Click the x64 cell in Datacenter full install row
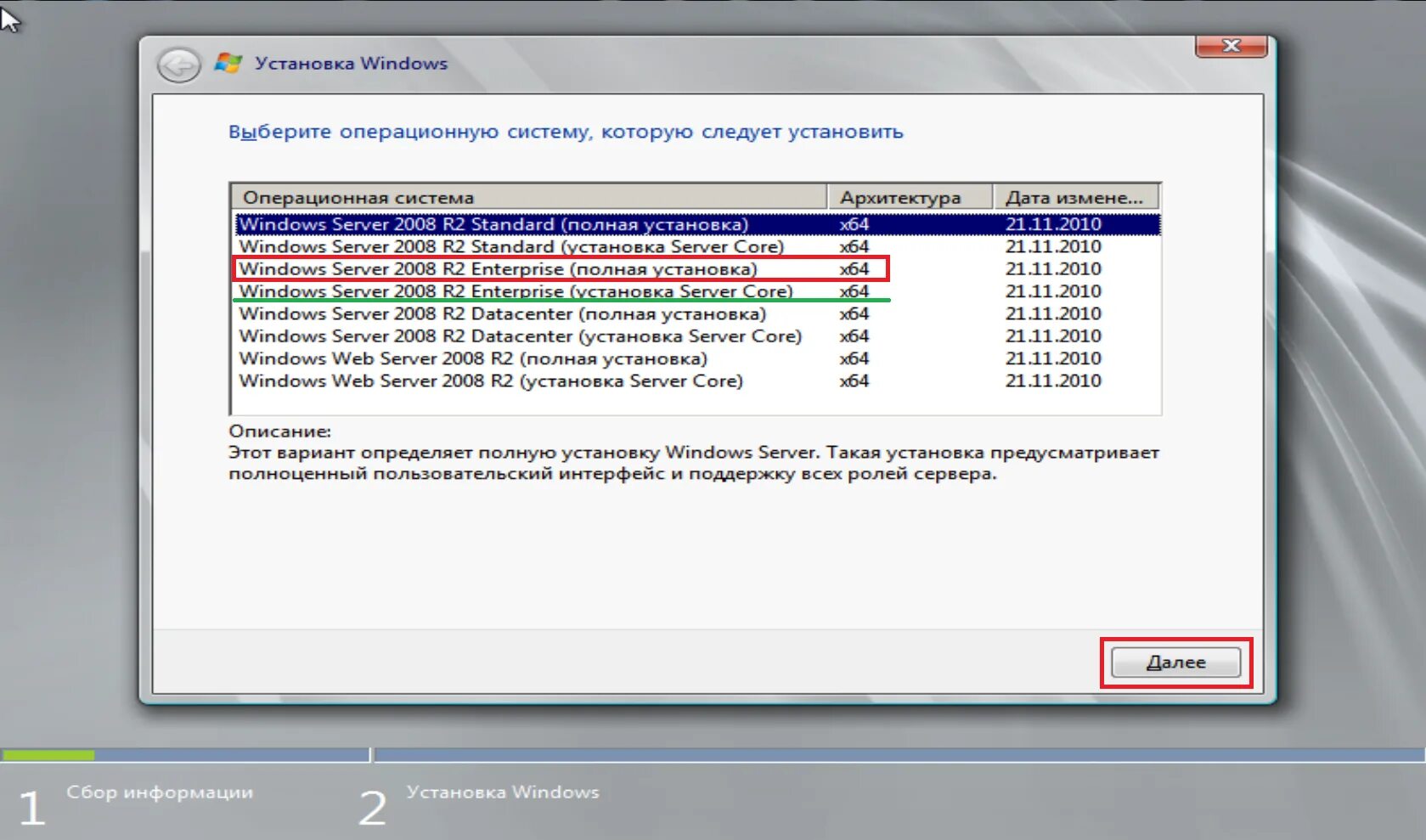1426x840 pixels. tap(854, 313)
